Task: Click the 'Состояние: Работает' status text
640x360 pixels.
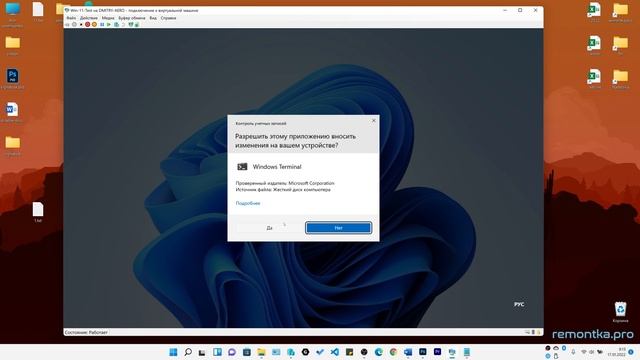Action: click(86, 332)
